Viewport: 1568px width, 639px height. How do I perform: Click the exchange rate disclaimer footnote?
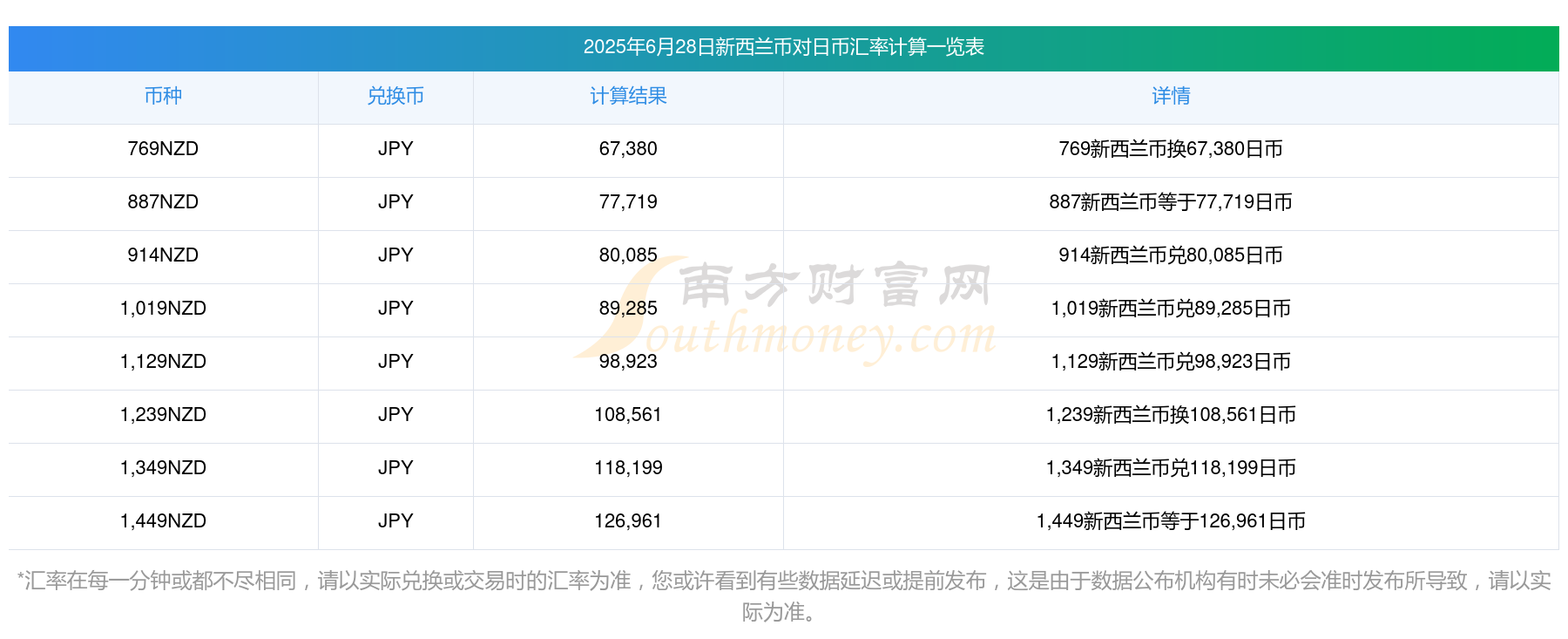tap(783, 596)
